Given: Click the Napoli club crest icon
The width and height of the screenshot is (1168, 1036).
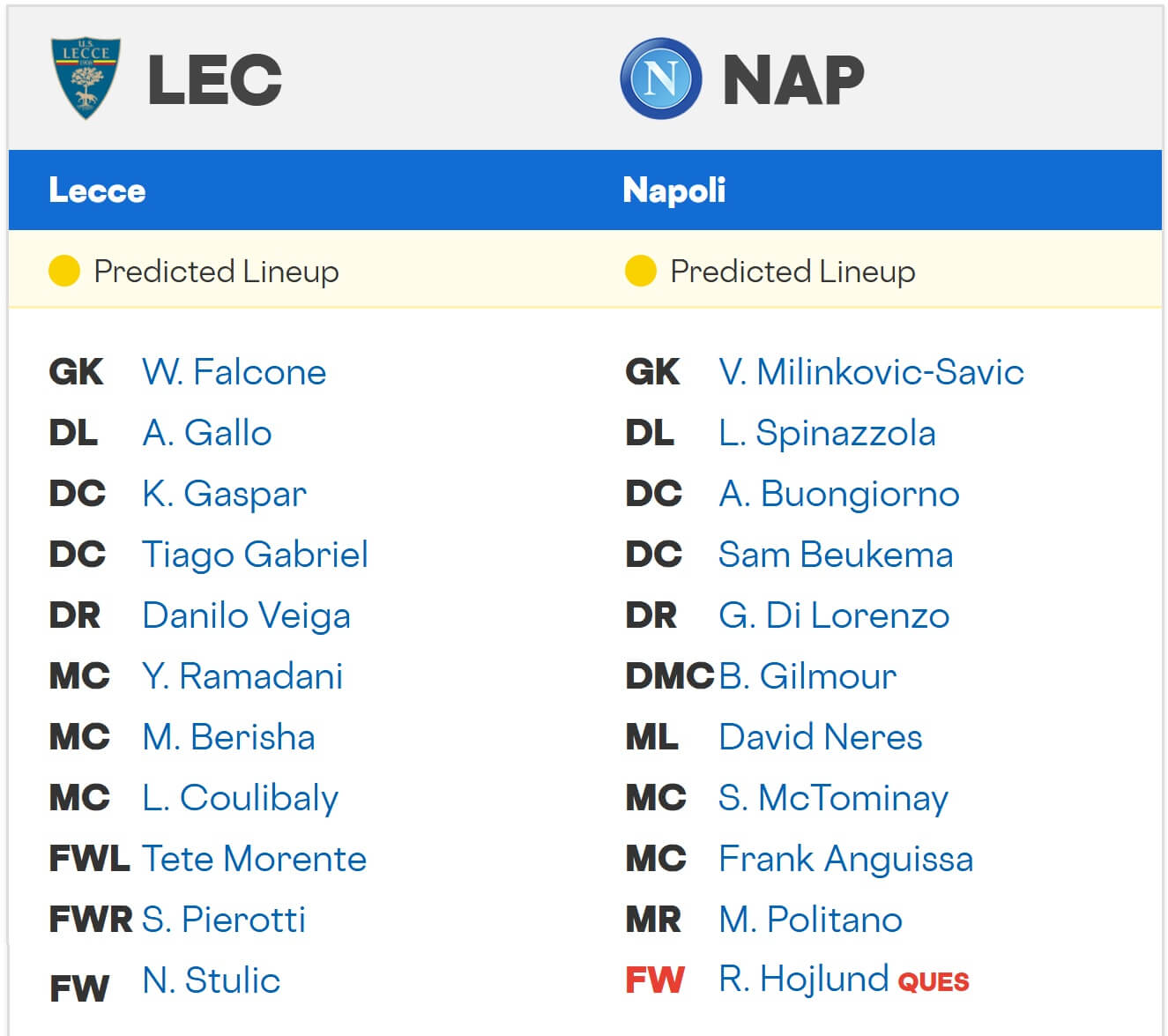Looking at the screenshot, I should (x=661, y=78).
